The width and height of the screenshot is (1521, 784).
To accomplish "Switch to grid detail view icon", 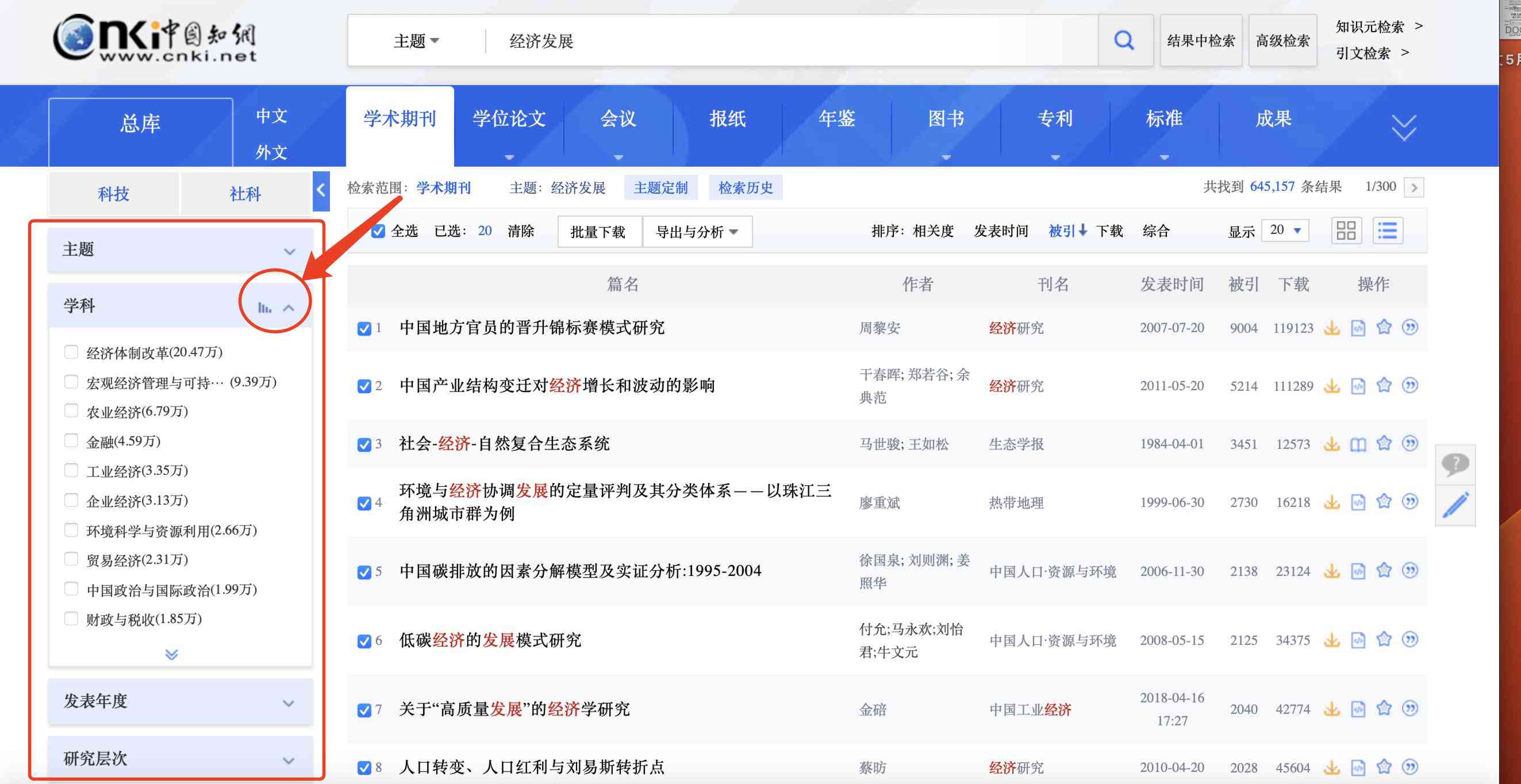I will (x=1346, y=230).
